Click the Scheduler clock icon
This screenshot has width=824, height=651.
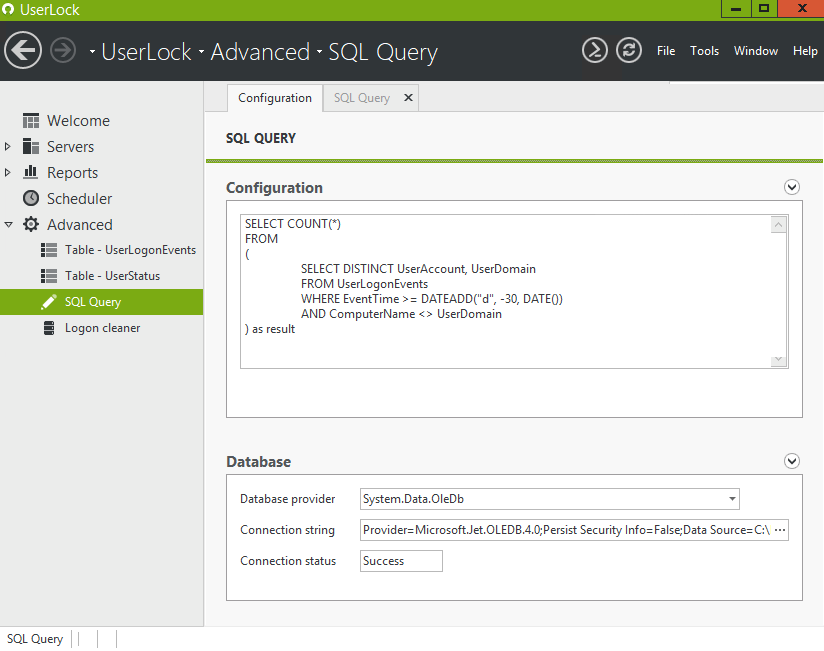(31, 198)
